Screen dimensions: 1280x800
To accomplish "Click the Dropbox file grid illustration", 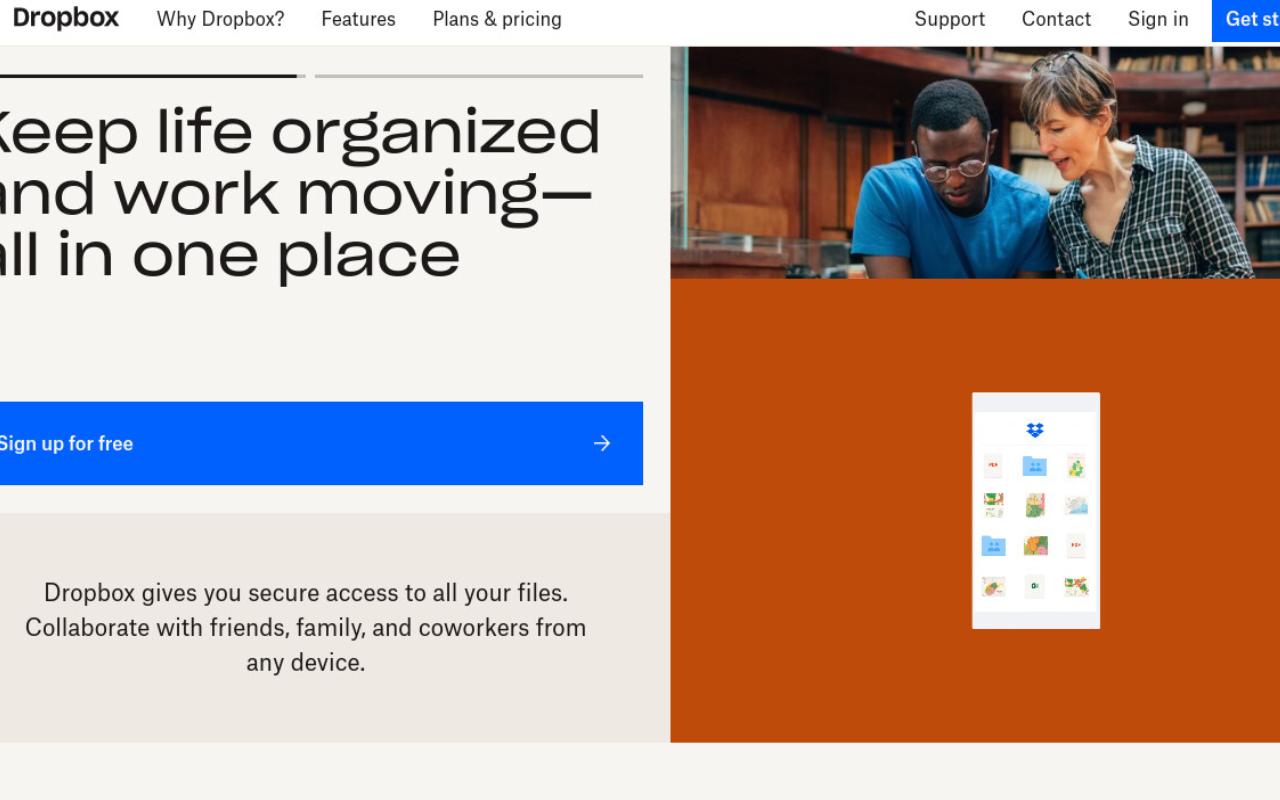I will pos(1036,510).
